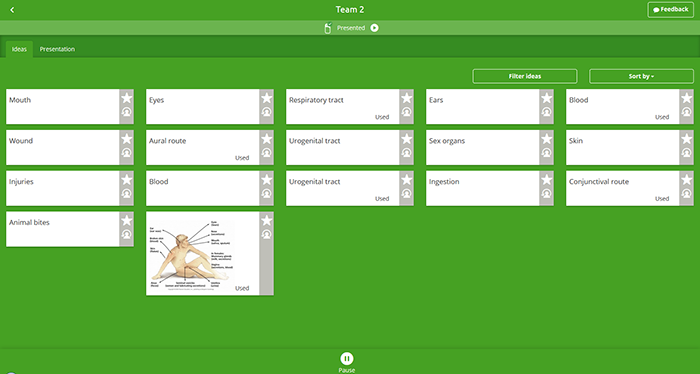The width and height of the screenshot is (700, 374).
Task: Star the body diagram image card
Action: [267, 220]
